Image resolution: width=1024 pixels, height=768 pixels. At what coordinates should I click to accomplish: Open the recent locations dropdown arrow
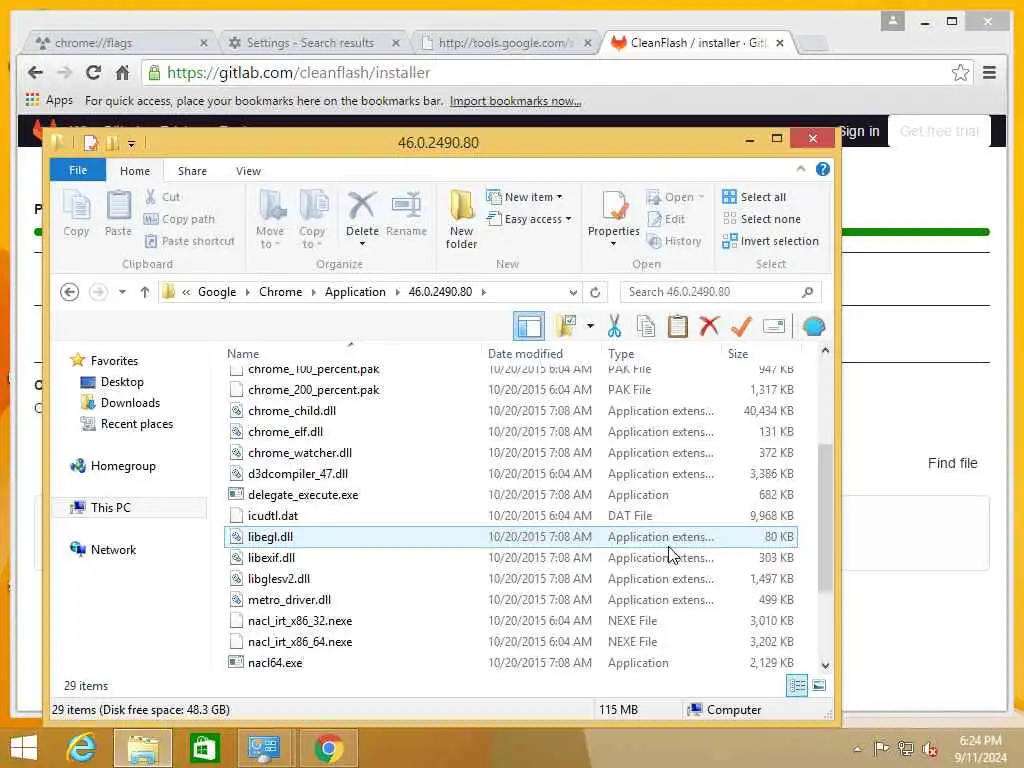(122, 292)
